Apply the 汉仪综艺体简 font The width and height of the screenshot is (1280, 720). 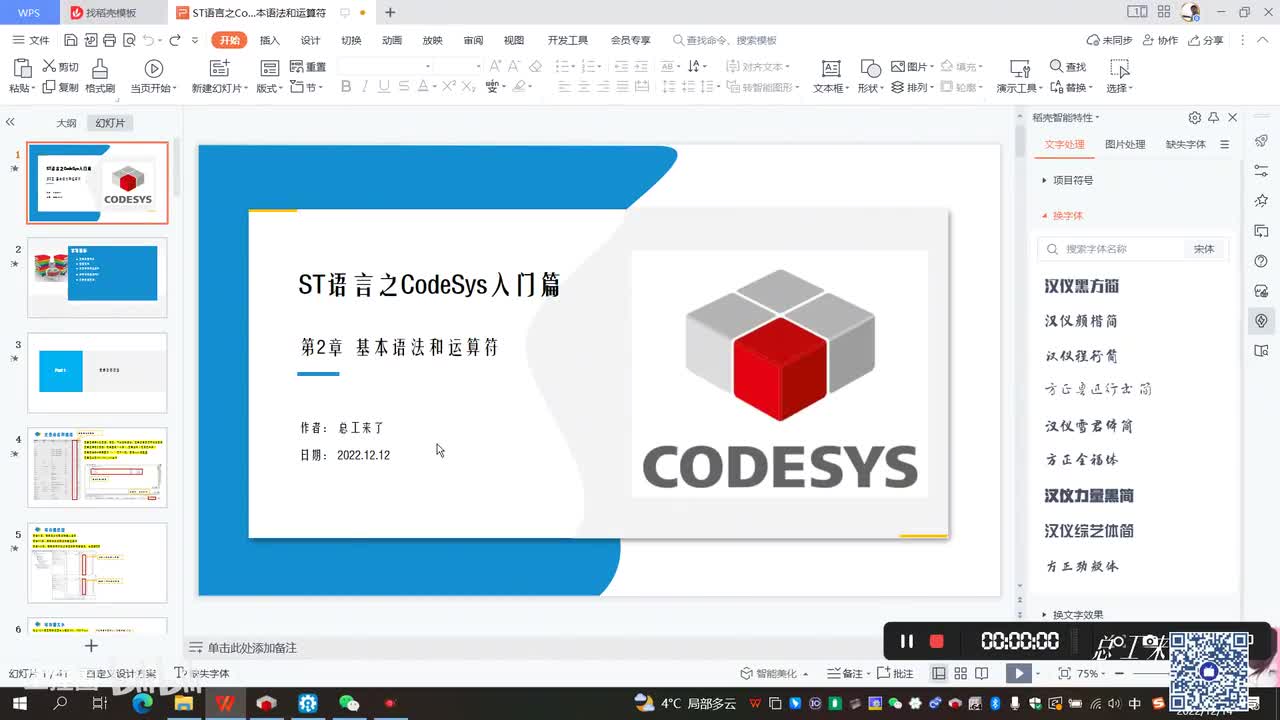tap(1089, 531)
